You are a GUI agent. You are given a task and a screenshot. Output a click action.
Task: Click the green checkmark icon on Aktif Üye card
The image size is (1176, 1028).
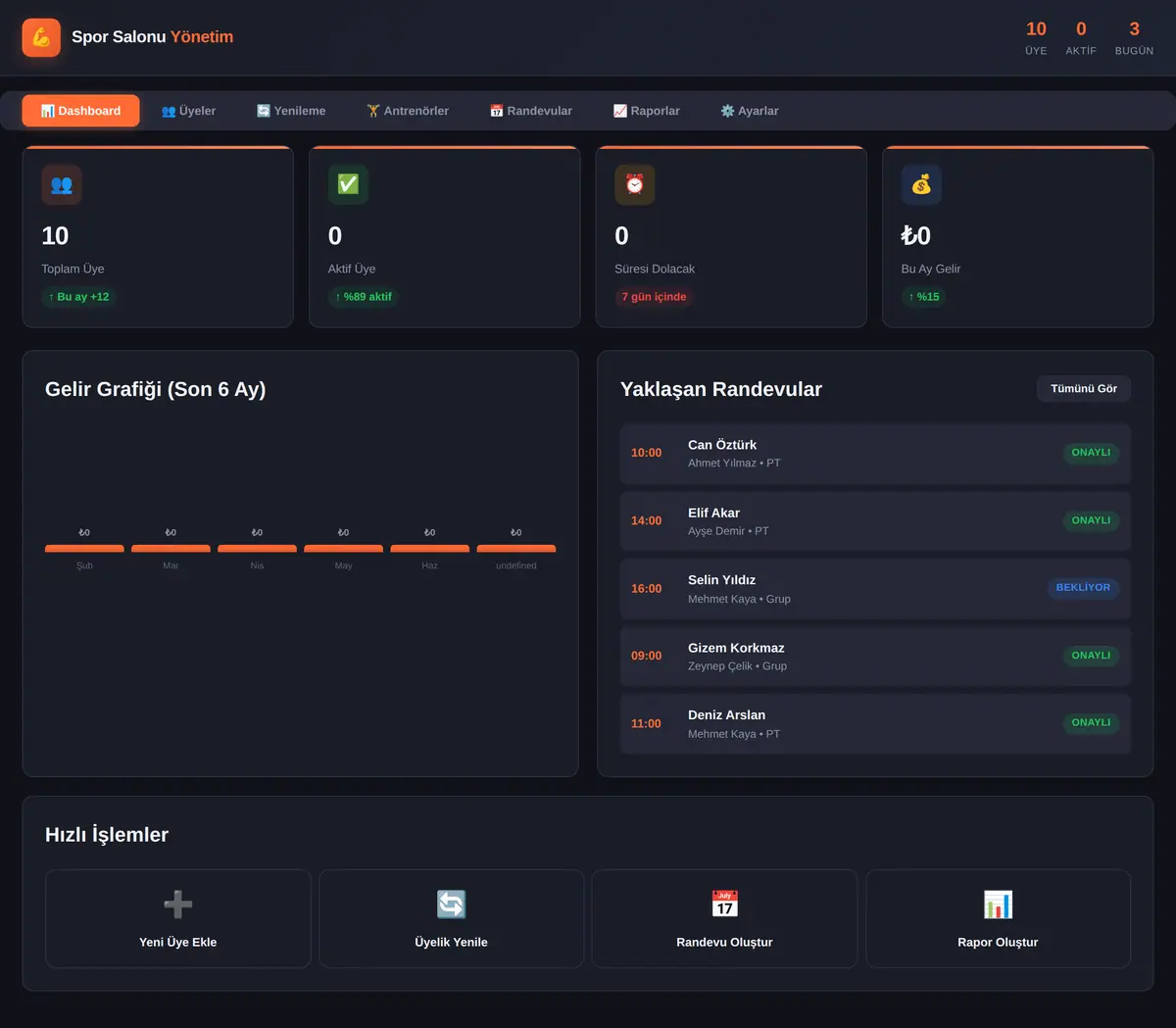(x=348, y=185)
